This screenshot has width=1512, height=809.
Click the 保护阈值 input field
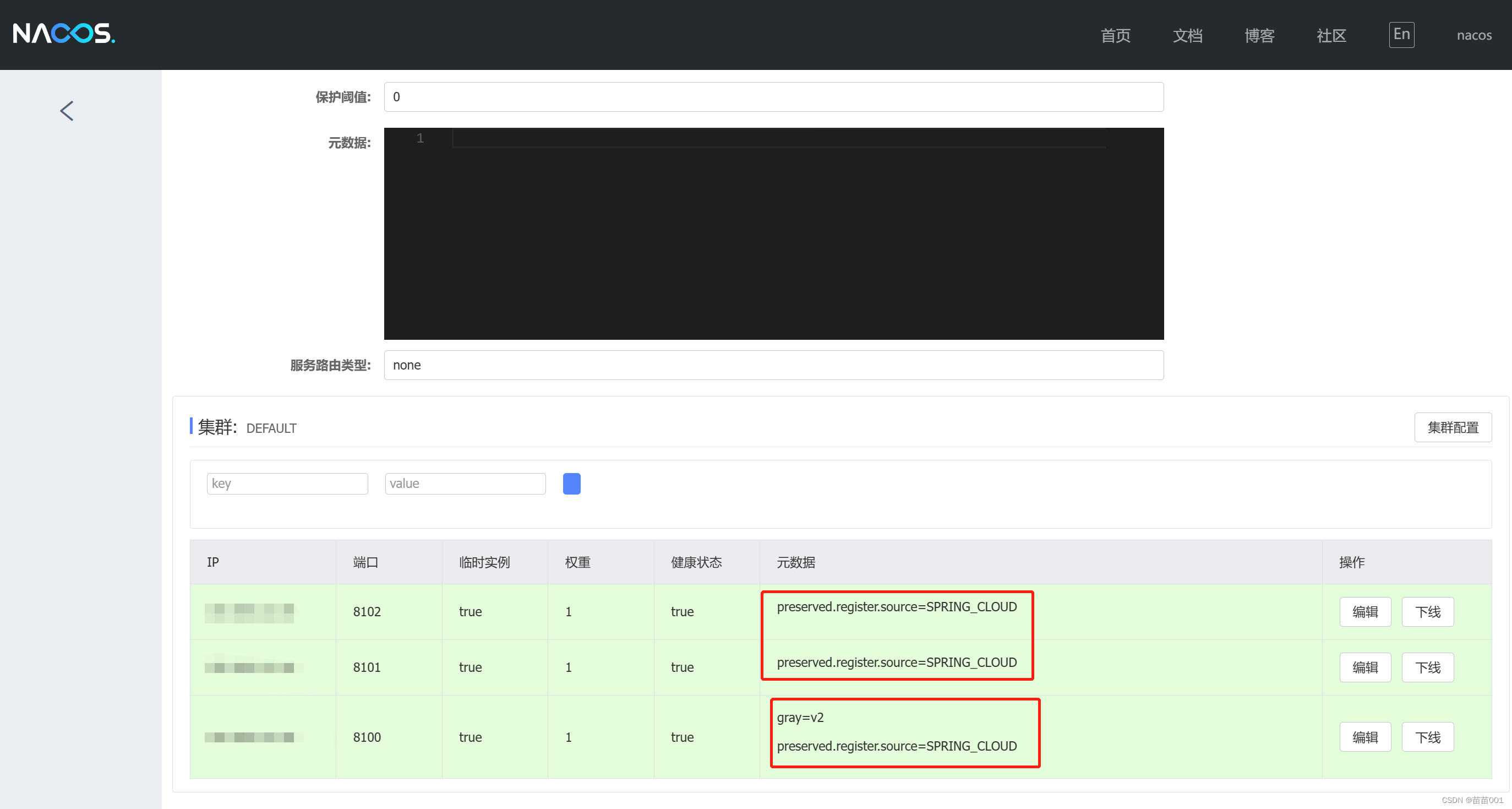[773, 97]
